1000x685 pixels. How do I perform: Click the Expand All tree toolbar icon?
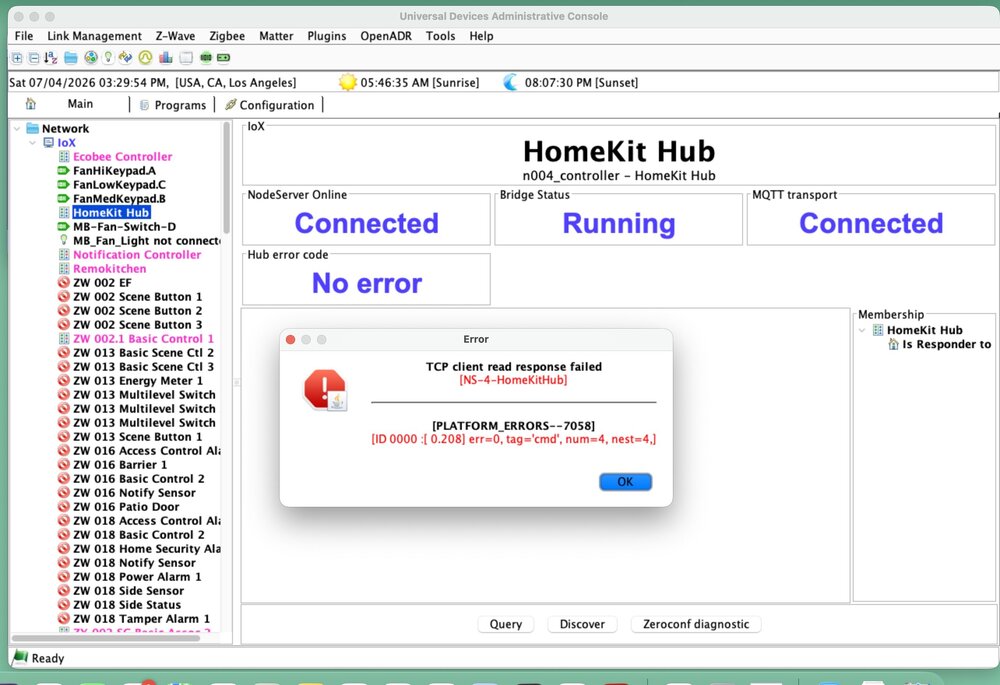click(x=17, y=58)
